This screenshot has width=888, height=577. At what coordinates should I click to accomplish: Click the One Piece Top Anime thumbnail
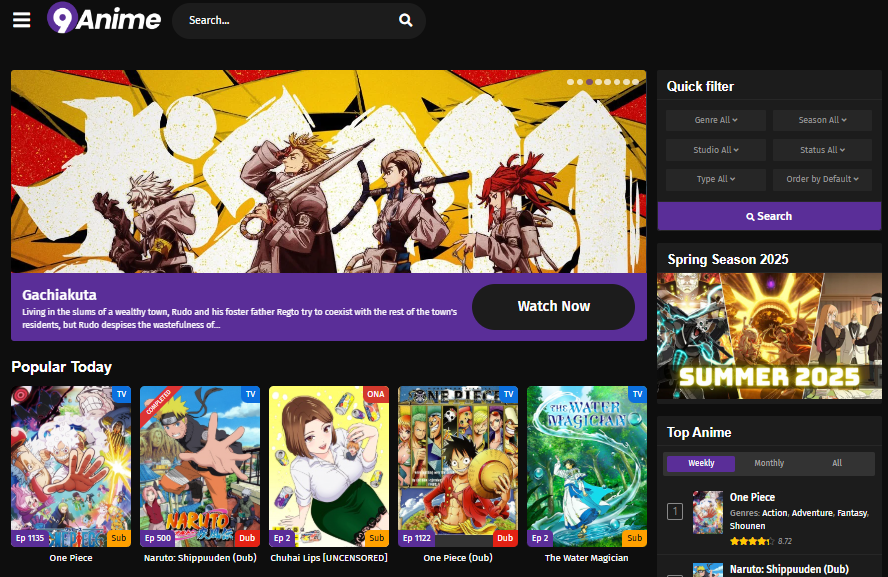708,512
